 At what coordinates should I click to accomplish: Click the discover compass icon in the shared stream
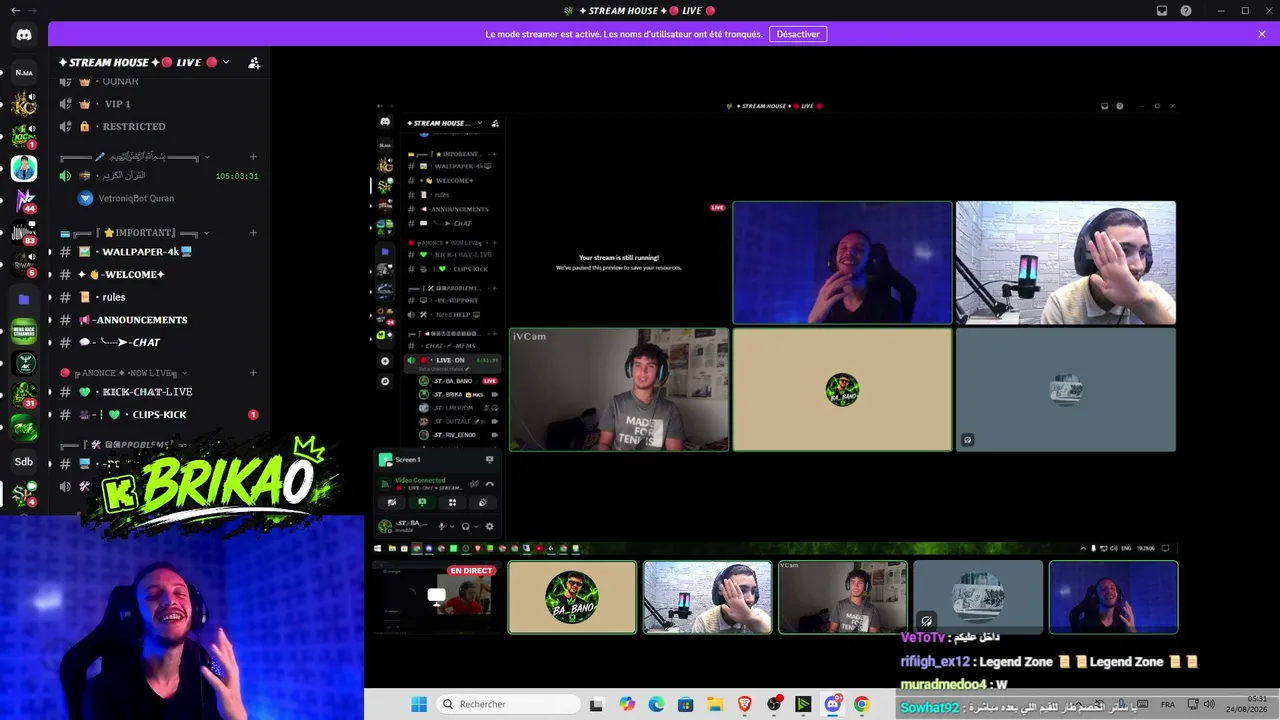coord(385,381)
